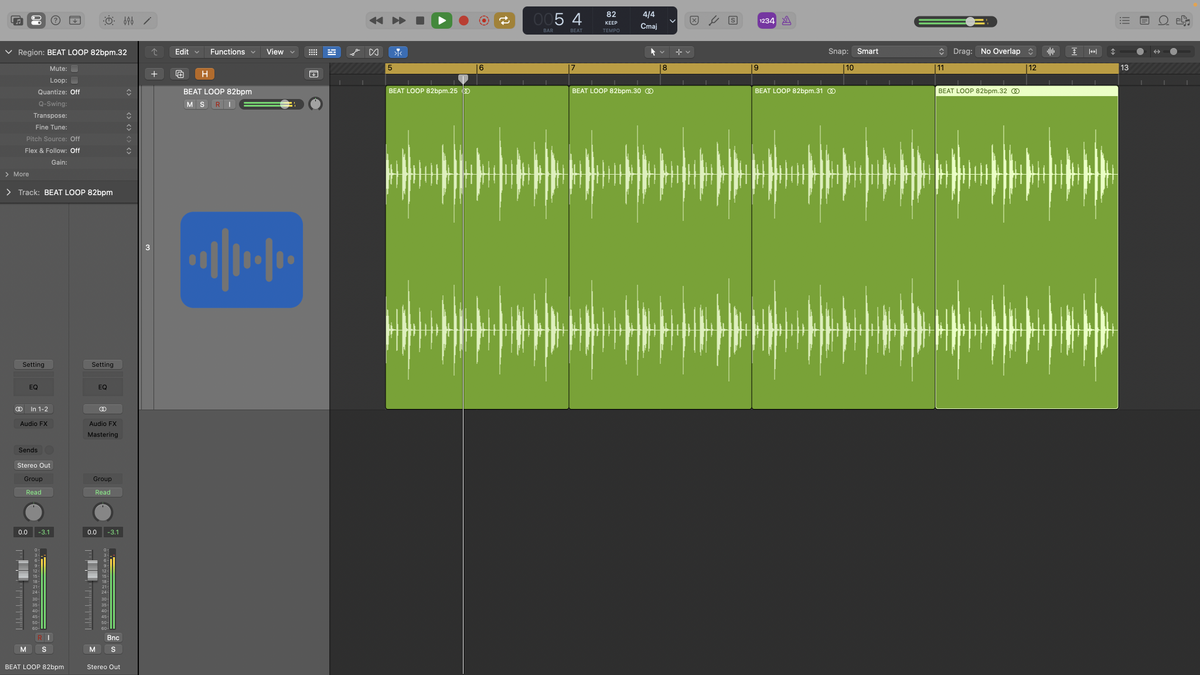Open the Quantize value popup
1200x675 pixels.
click(x=100, y=92)
